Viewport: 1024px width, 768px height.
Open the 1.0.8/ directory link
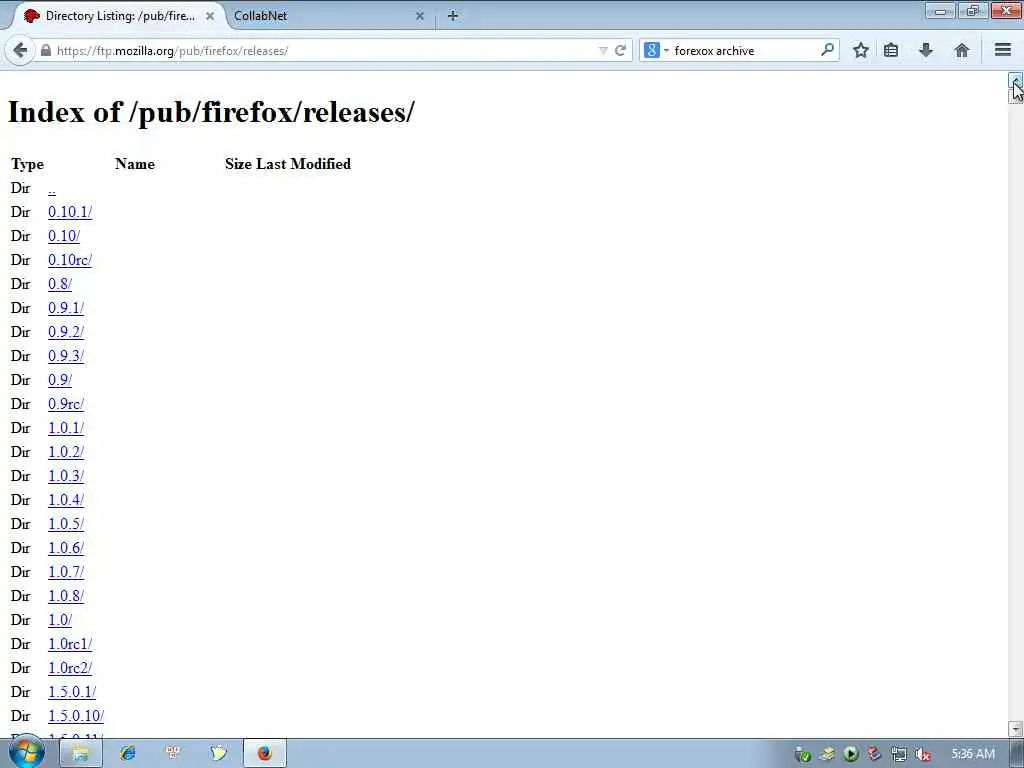point(66,596)
